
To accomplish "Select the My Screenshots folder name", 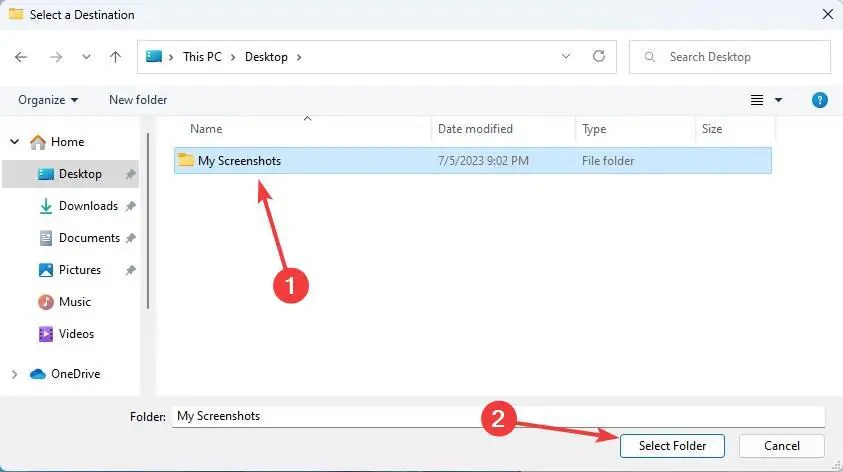I will pos(239,161).
